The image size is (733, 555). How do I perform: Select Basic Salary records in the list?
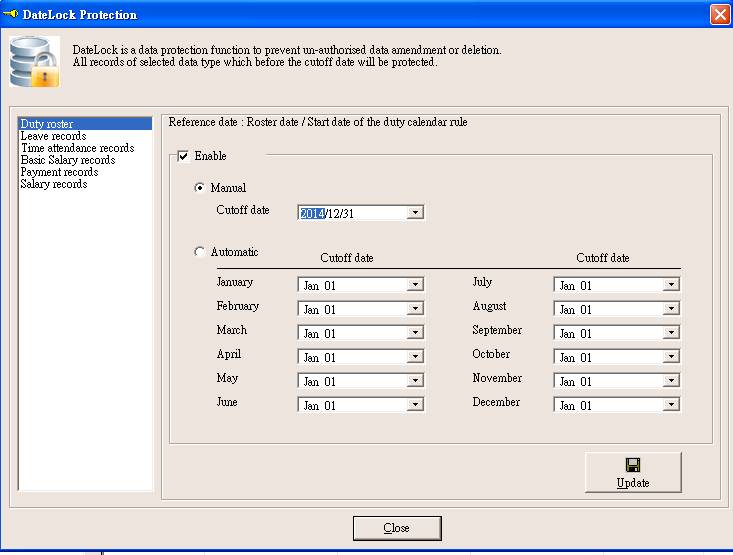tap(85, 160)
